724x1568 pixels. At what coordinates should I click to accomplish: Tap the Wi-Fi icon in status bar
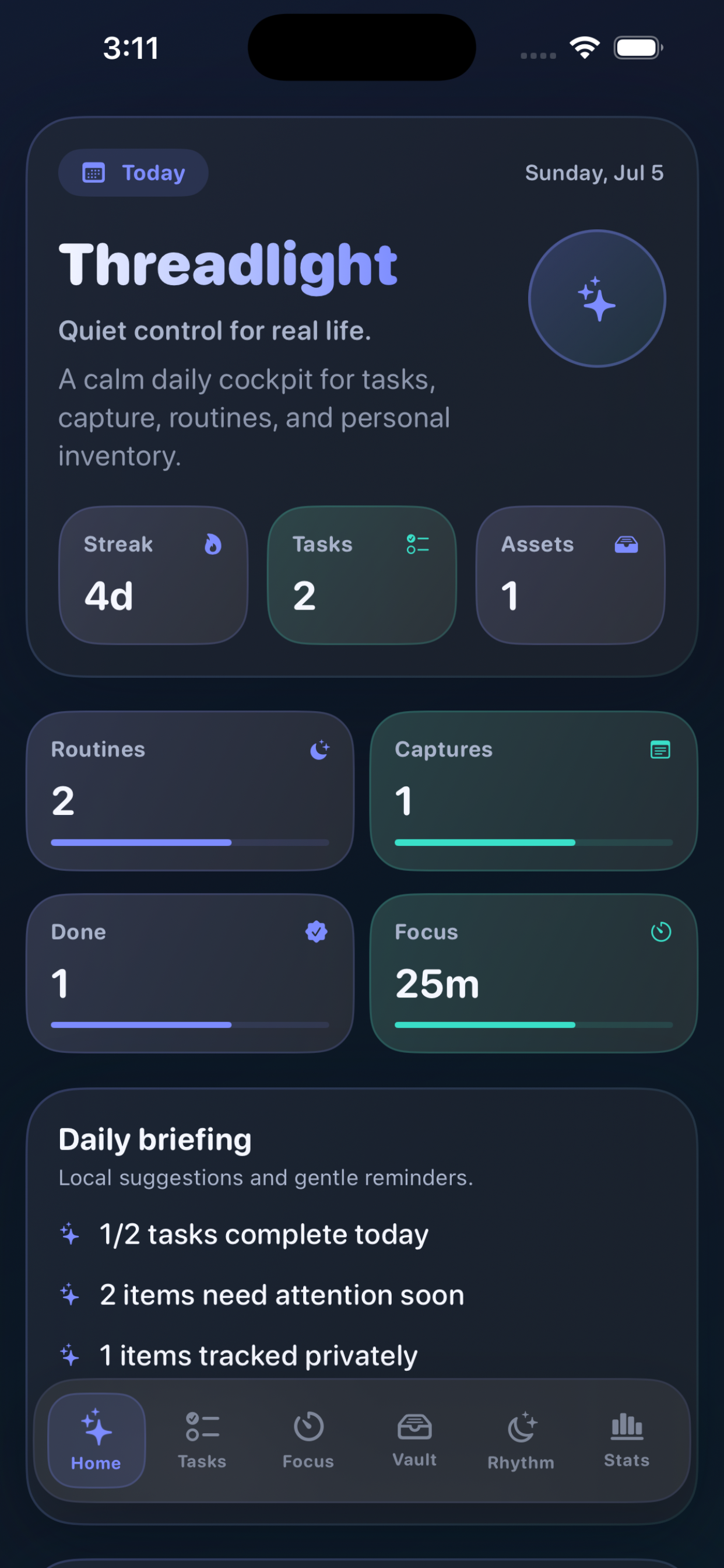585,47
